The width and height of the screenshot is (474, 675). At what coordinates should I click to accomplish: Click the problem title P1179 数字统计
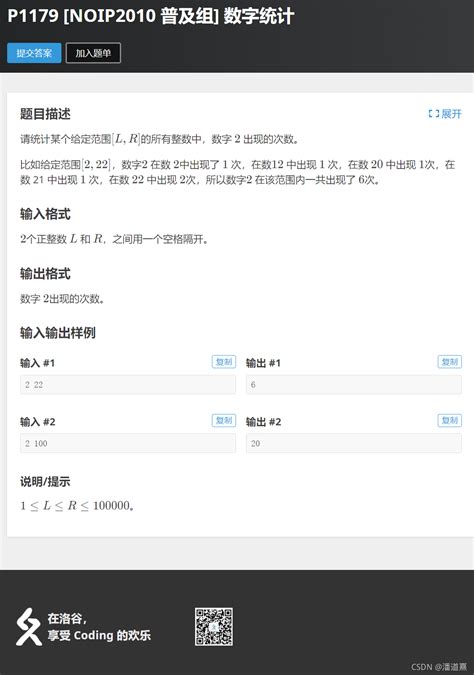pyautogui.click(x=151, y=16)
